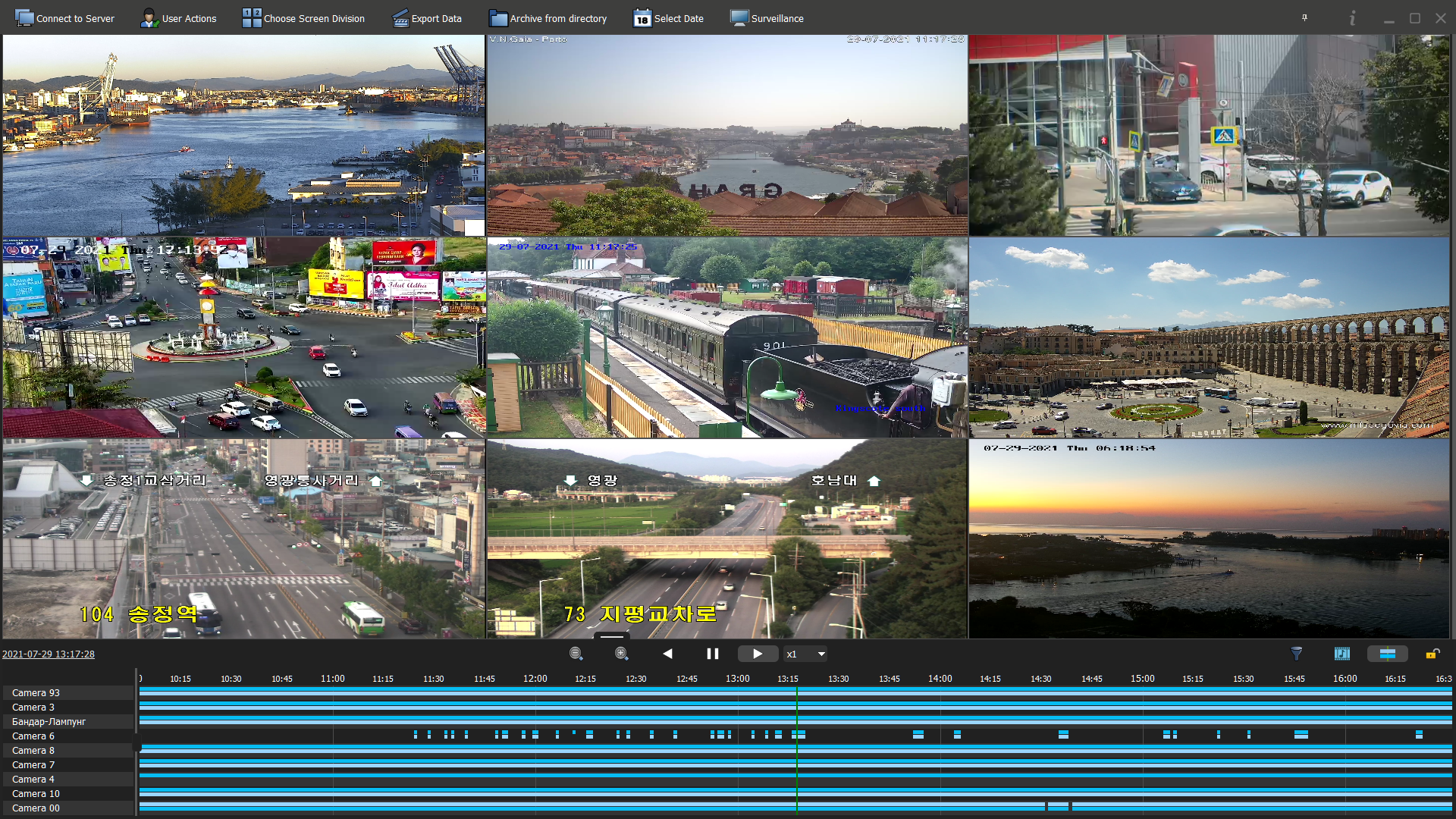This screenshot has height=819, width=1456.
Task: Open Archive from directory
Action: point(548,18)
